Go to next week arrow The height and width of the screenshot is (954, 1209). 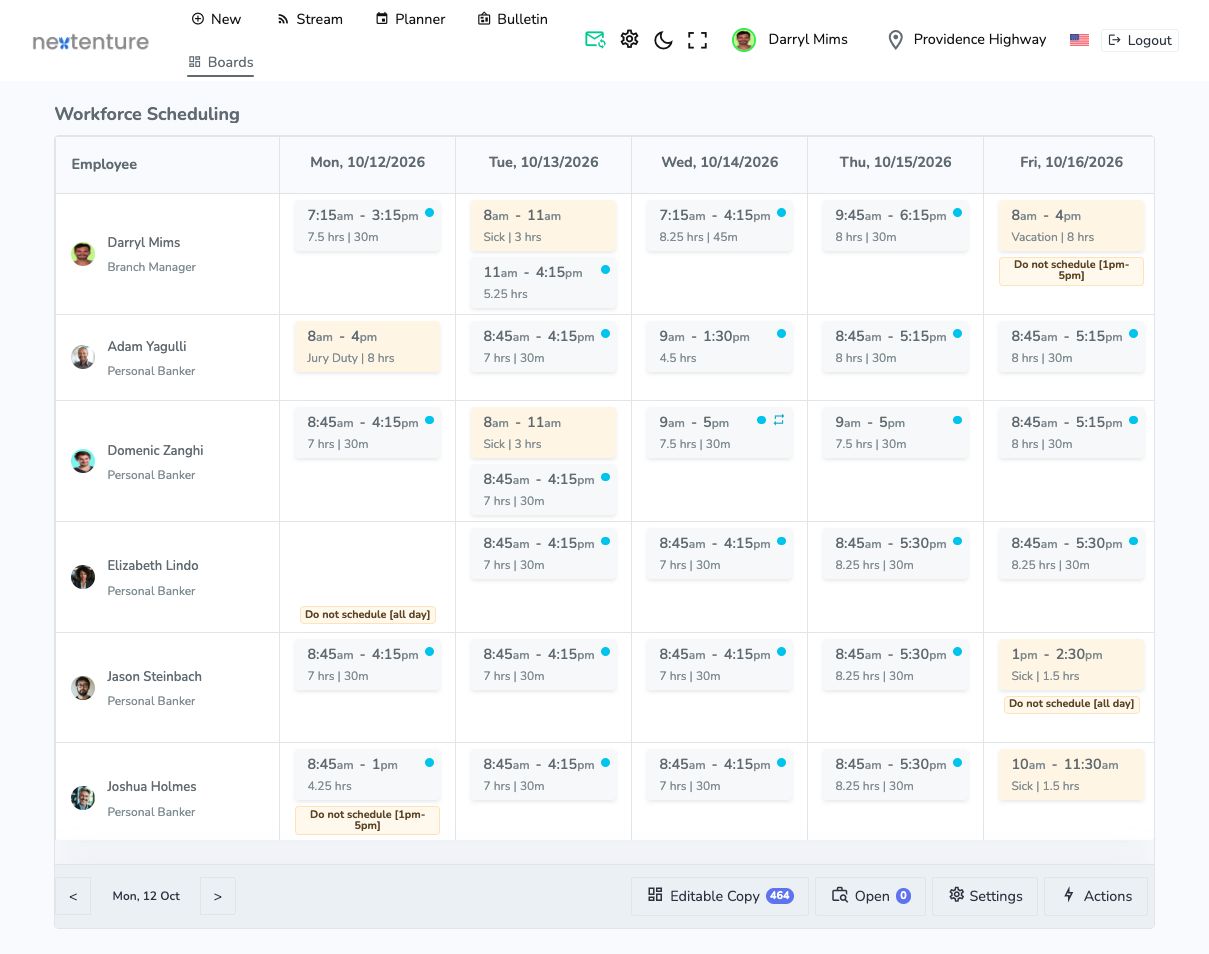(218, 896)
